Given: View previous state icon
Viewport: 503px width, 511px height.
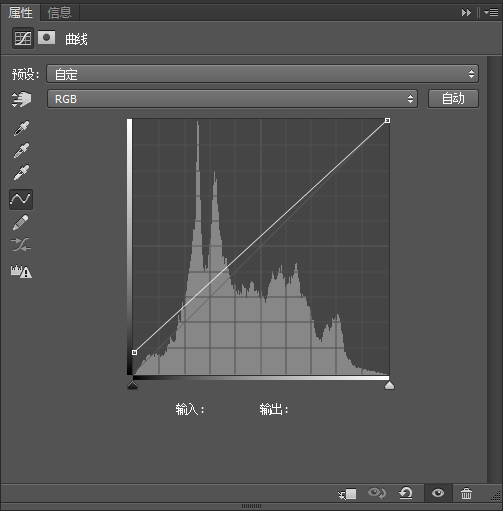Looking at the screenshot, I should coord(377,493).
